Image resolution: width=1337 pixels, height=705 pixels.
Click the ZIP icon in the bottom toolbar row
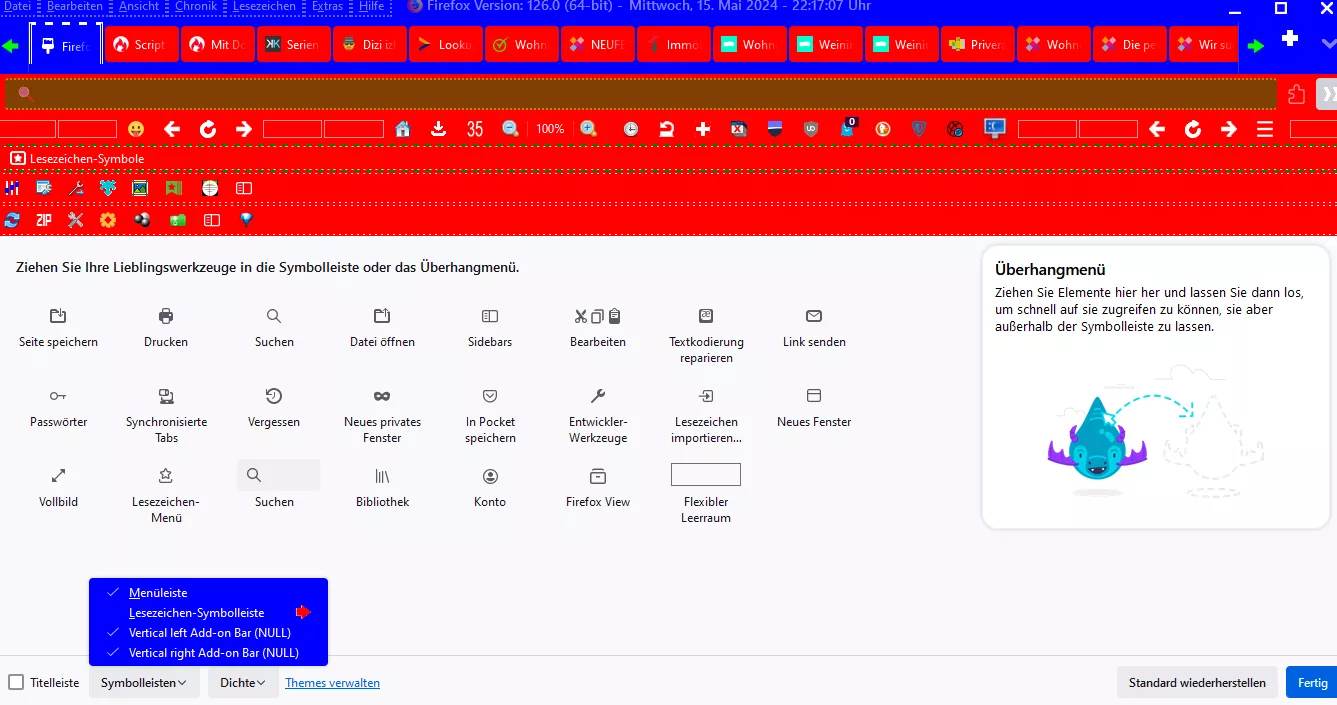click(x=44, y=220)
